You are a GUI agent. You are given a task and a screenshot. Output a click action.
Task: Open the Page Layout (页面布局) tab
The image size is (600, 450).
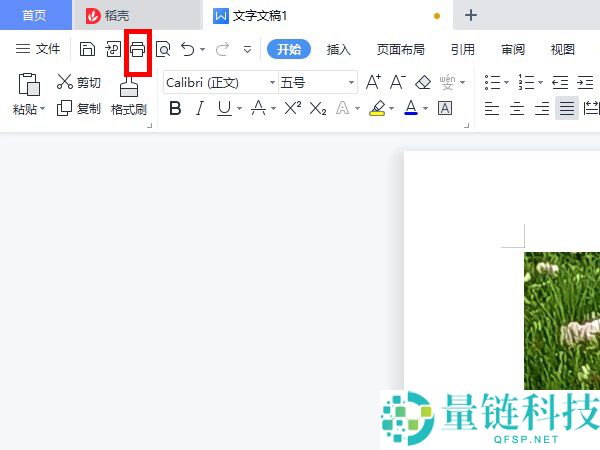click(x=400, y=49)
